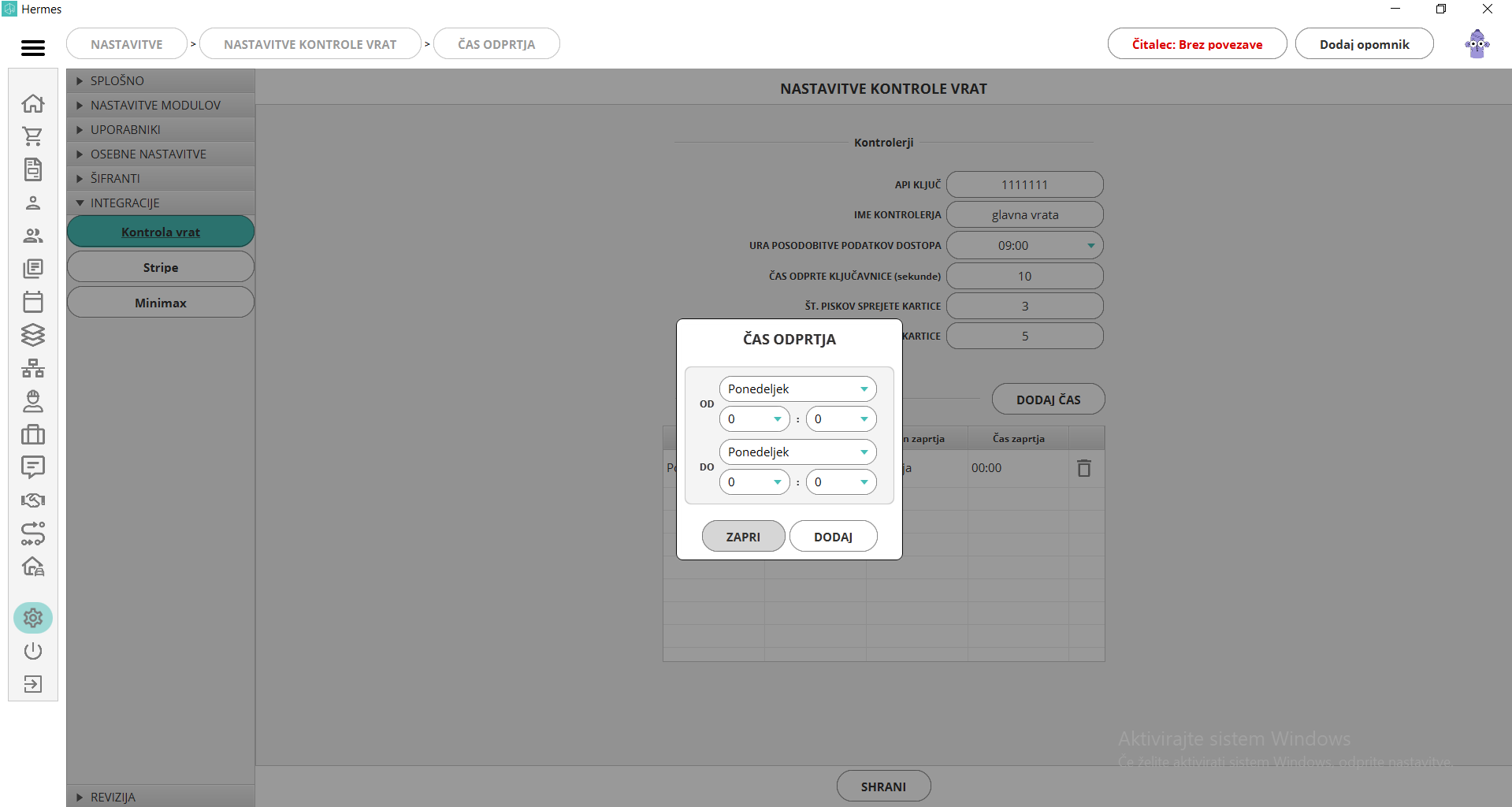This screenshot has width=1512, height=807.
Task: Click the API KLJUČ input field
Action: (x=1024, y=184)
